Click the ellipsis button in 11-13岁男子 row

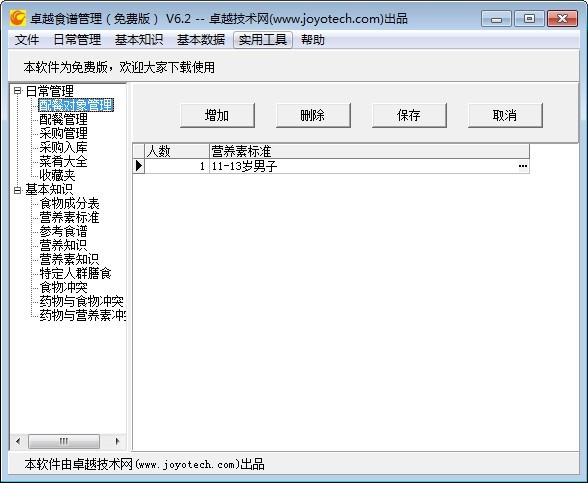click(523, 166)
